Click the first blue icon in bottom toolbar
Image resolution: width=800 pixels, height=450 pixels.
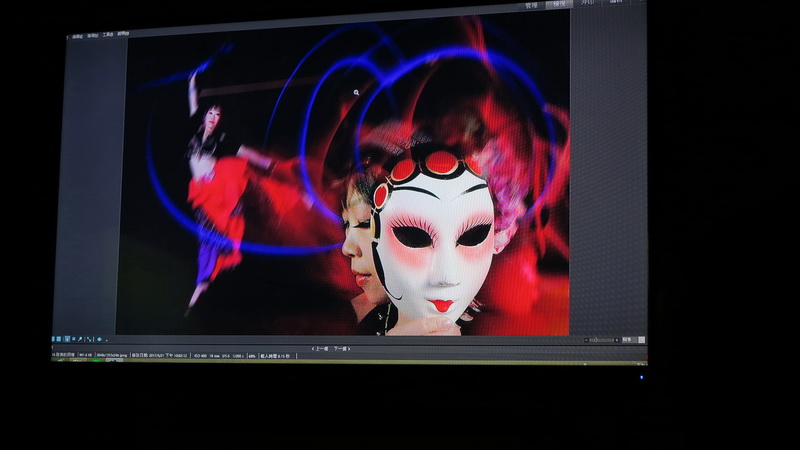pos(53,339)
